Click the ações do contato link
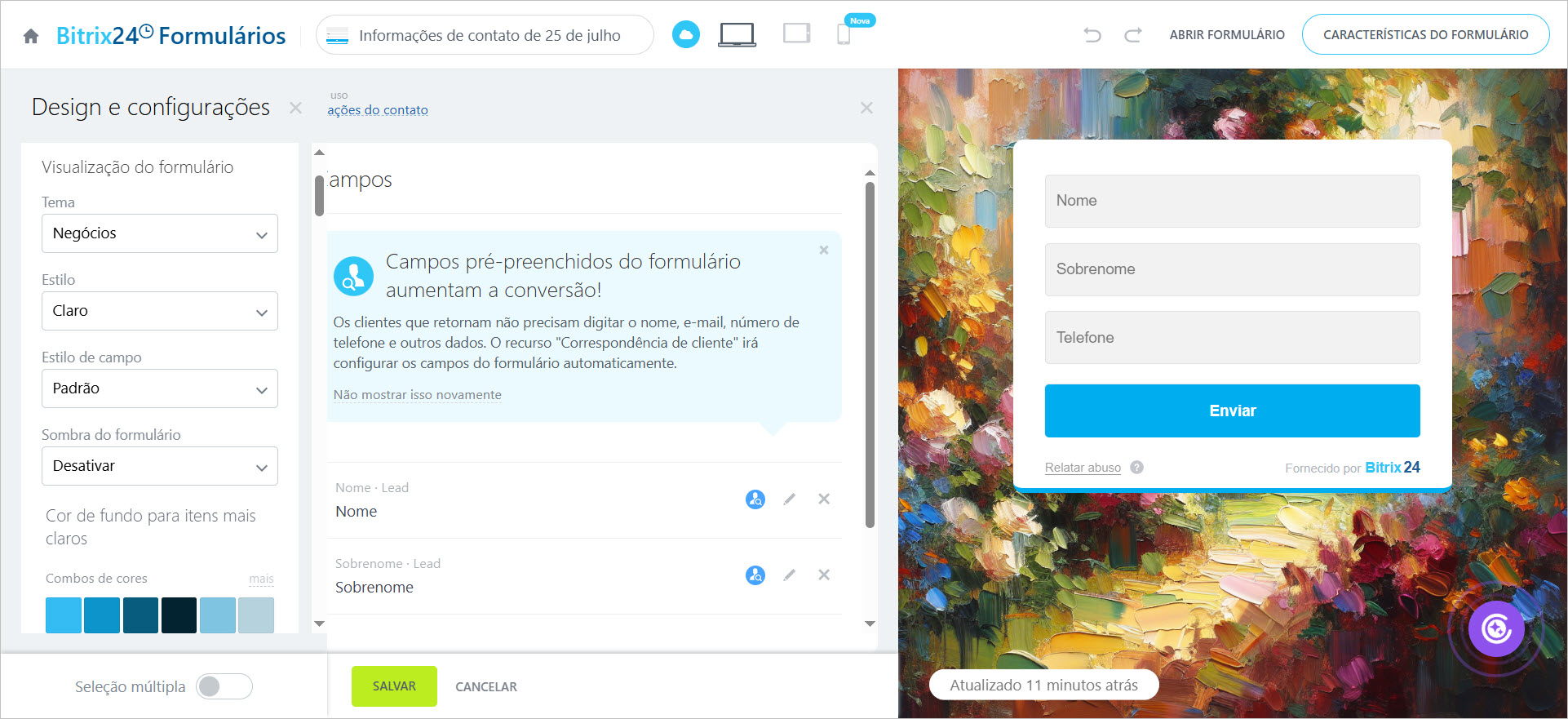 tap(378, 110)
